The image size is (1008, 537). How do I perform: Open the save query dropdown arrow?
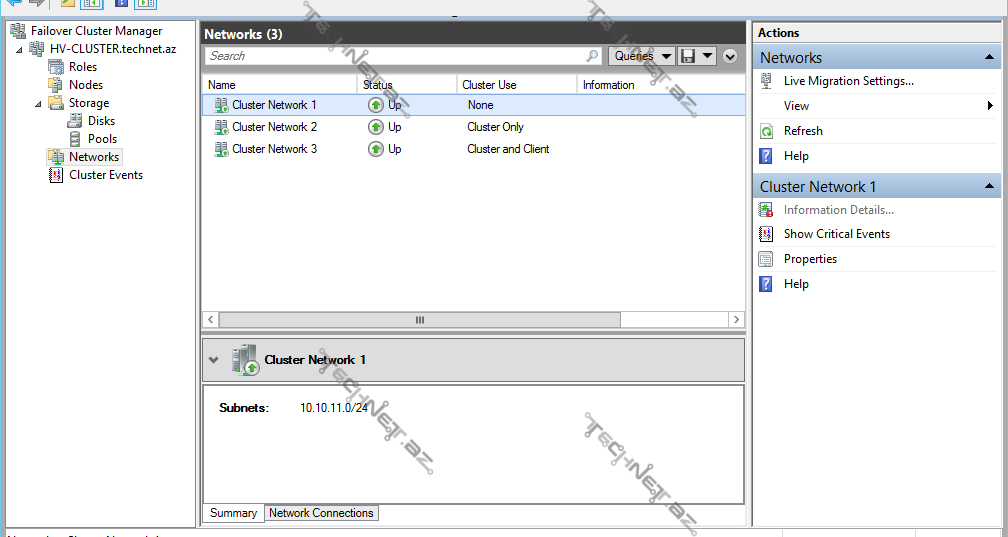707,56
